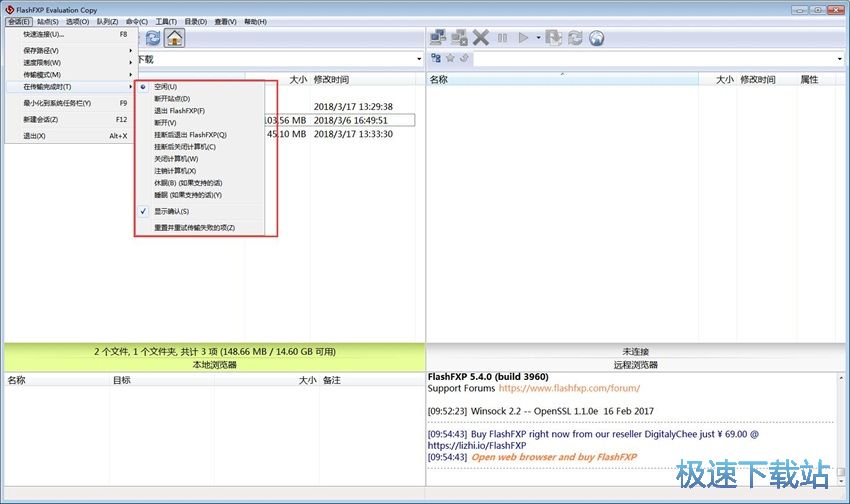Screen dimensions: 850x504
Task: Select 断开站点(D) in the submenu
Action: point(199,99)
